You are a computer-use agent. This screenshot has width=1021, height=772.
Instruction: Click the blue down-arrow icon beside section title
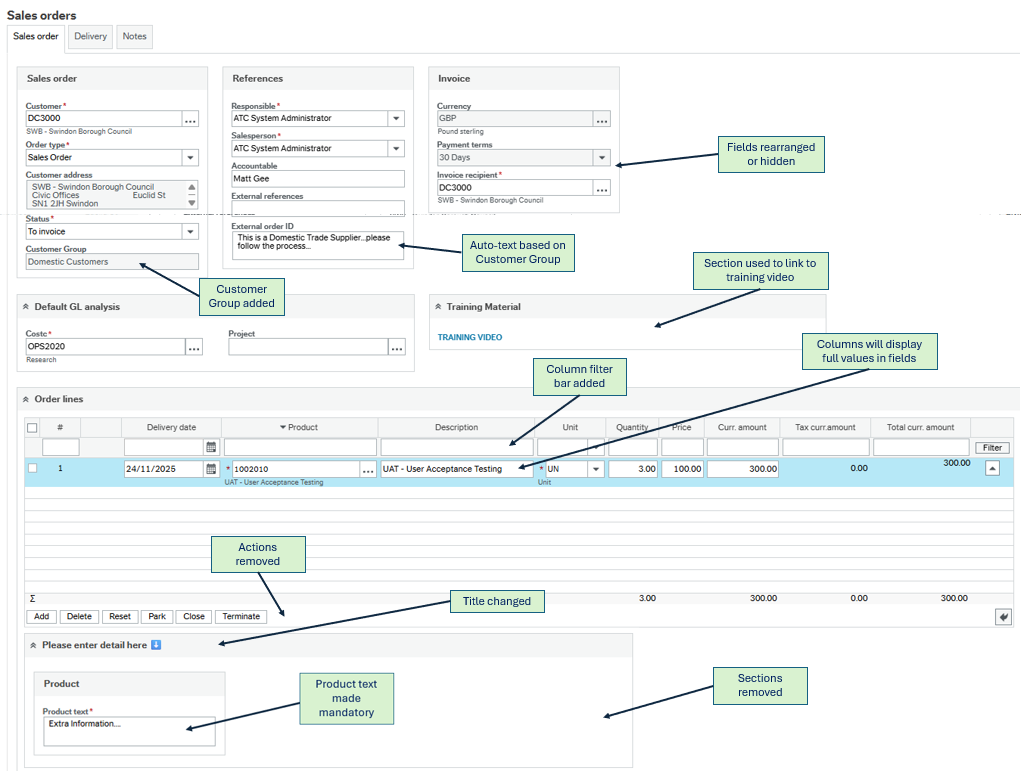156,645
